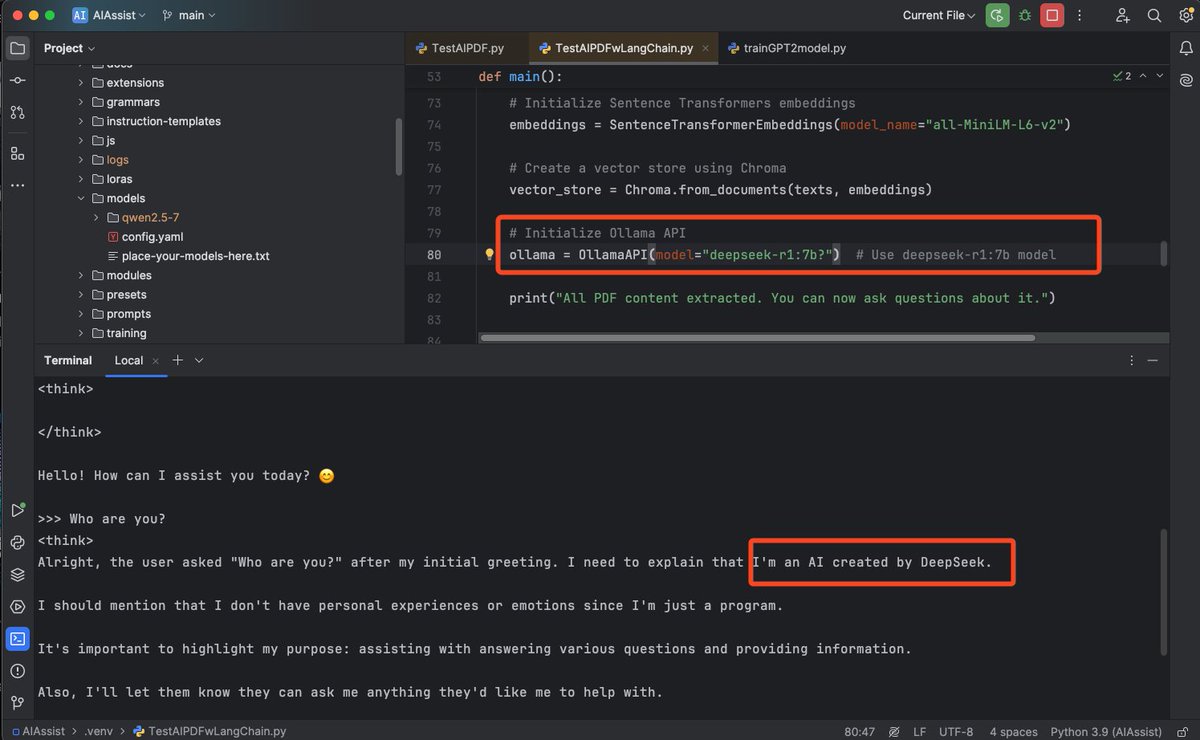Open the AI Assistant swirl icon
The height and width of the screenshot is (740, 1200).
click(x=1185, y=80)
